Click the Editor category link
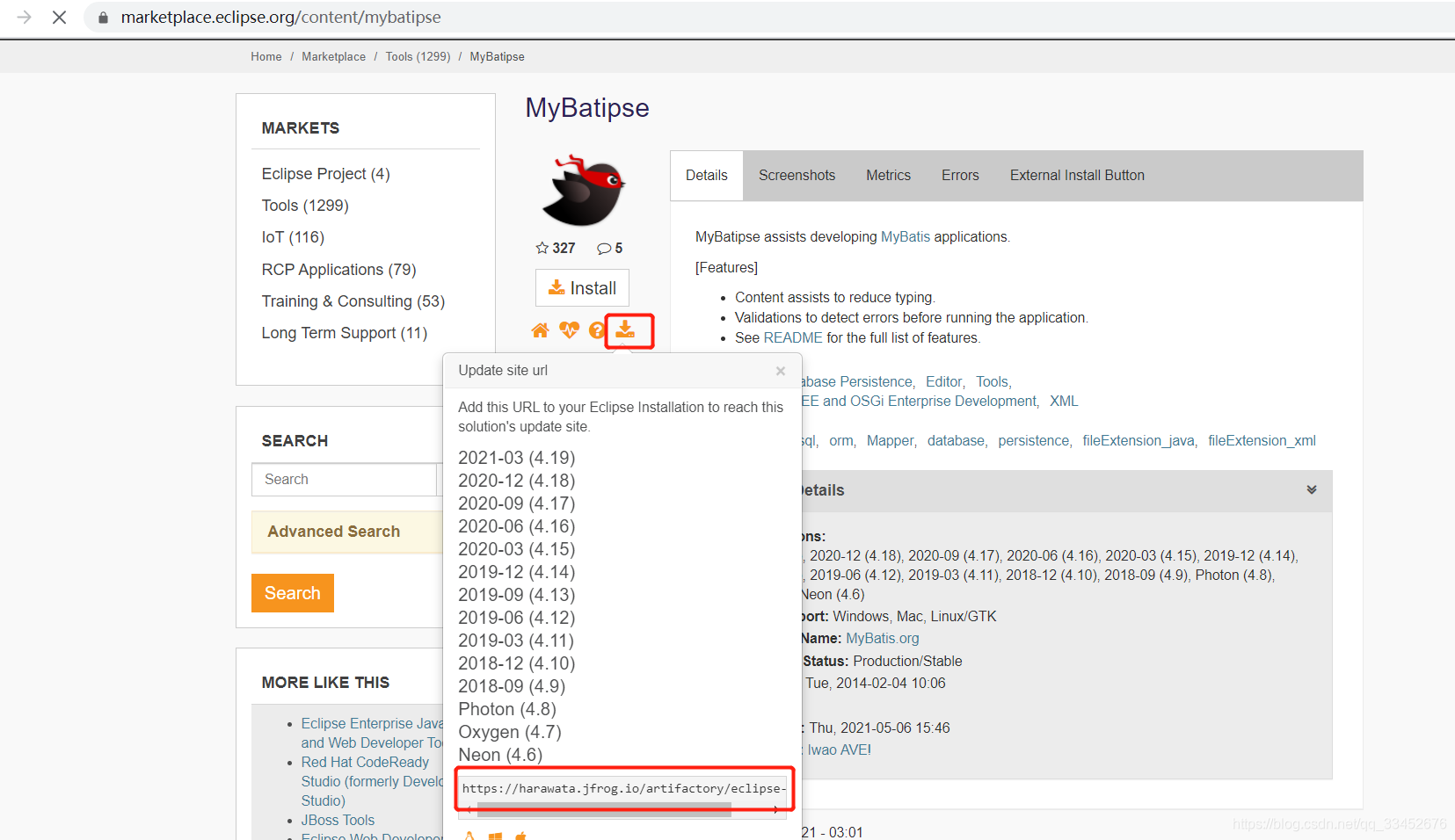Image resolution: width=1455 pixels, height=840 pixels. [x=944, y=382]
